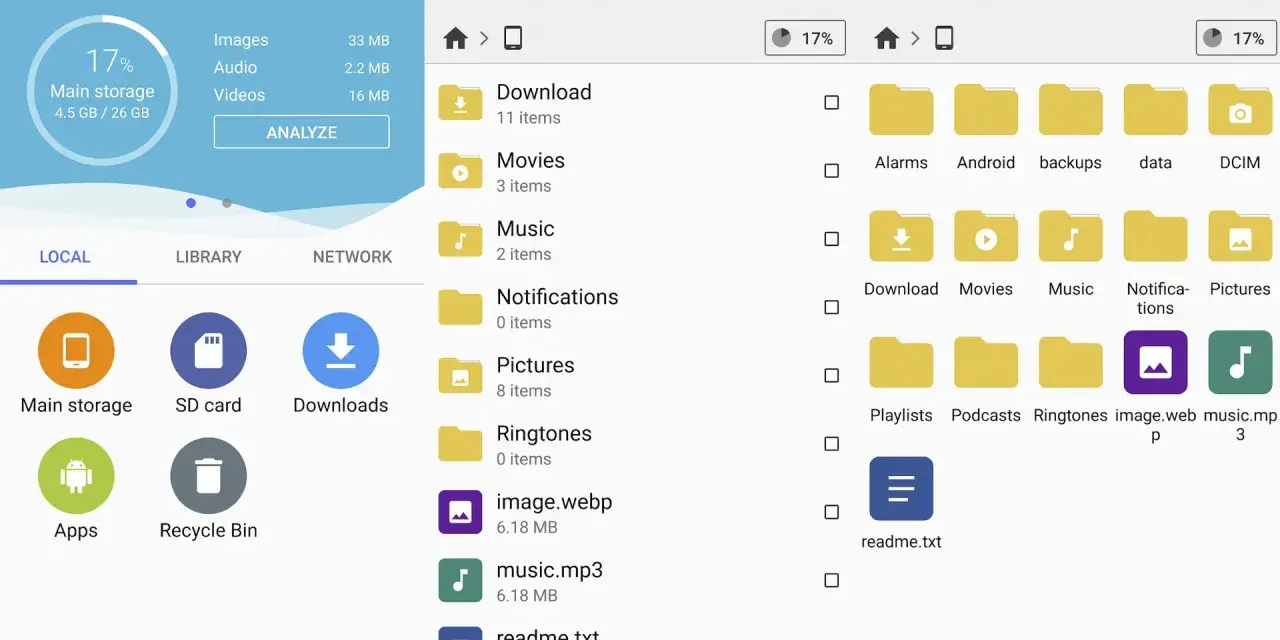Viewport: 1280px width, 640px height.
Task: Open Android folder in grid view
Action: (986, 109)
